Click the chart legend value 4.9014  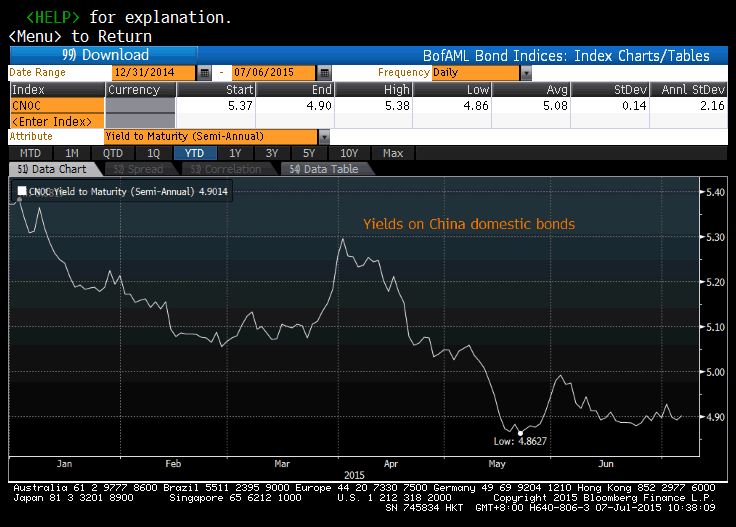pos(213,191)
